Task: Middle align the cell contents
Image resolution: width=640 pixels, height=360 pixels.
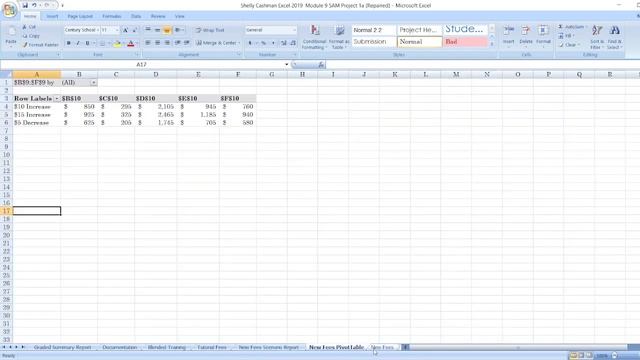Action: click(x=157, y=30)
